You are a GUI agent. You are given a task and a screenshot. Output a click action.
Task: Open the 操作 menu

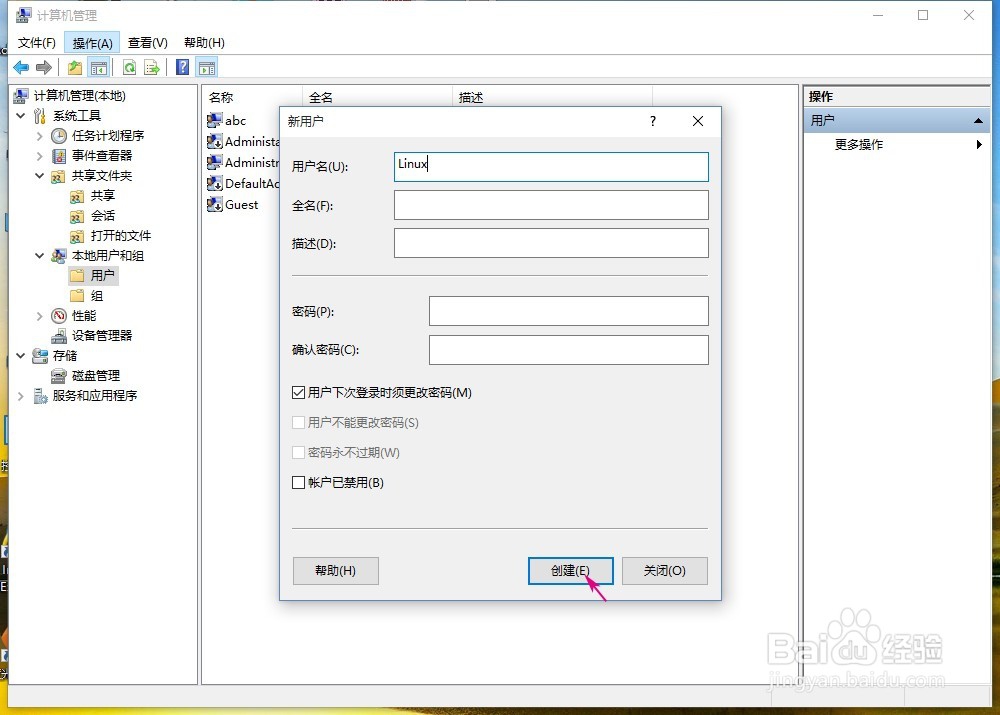pyautogui.click(x=91, y=42)
